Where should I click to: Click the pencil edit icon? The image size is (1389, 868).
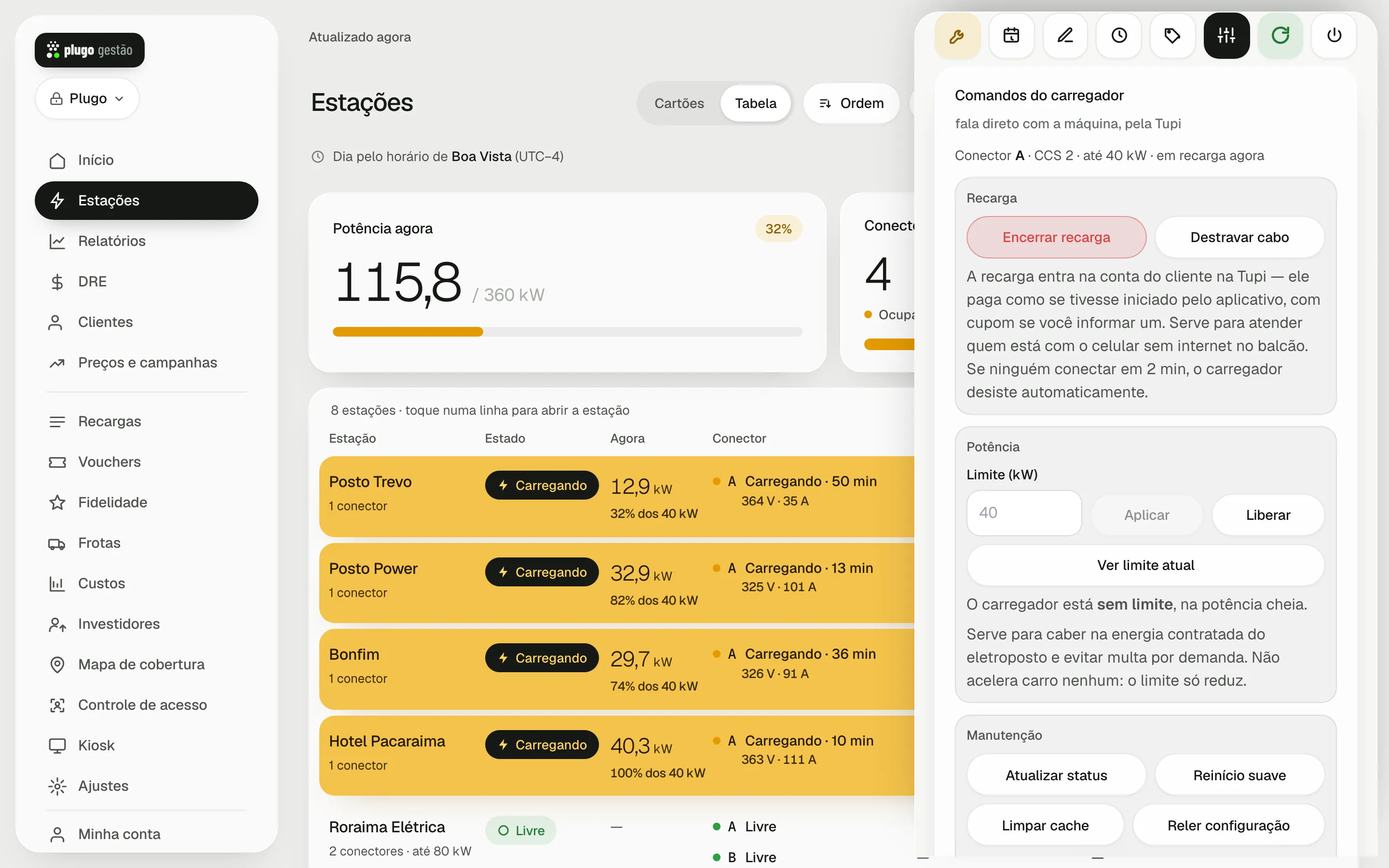(x=1065, y=36)
